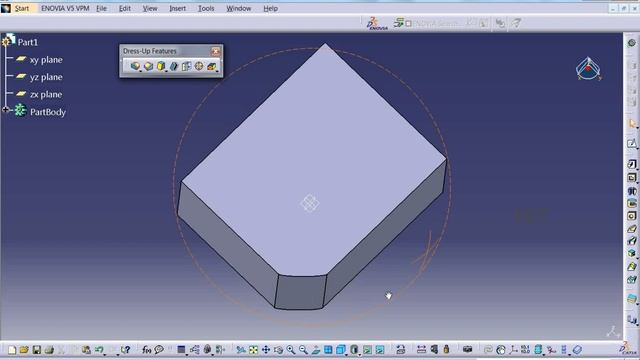Click the Zoom Out icon
640x360 pixels.
click(303, 350)
